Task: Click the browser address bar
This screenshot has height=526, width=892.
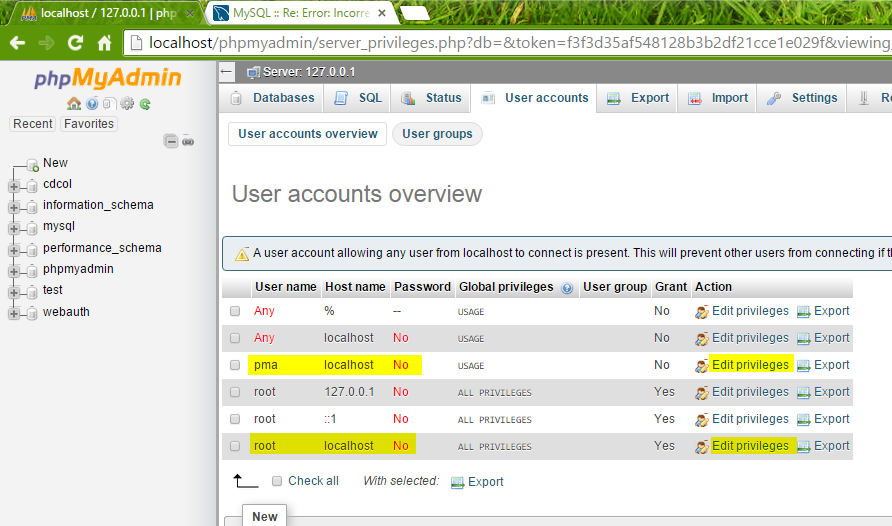Action: 508,43
